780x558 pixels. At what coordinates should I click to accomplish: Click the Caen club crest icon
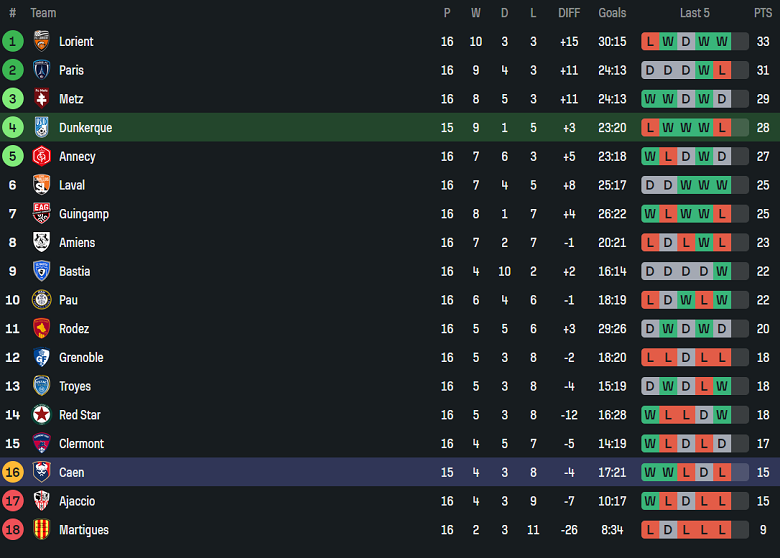pos(42,472)
